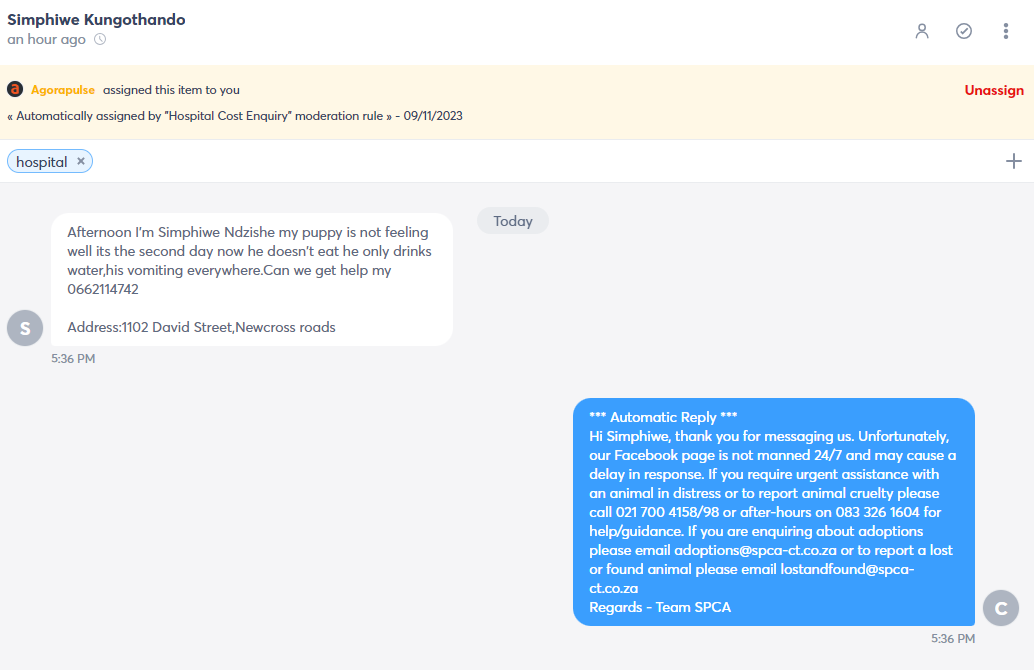The width and height of the screenshot is (1034, 670).
Task: Add a new label with plus icon
Action: point(1014,161)
